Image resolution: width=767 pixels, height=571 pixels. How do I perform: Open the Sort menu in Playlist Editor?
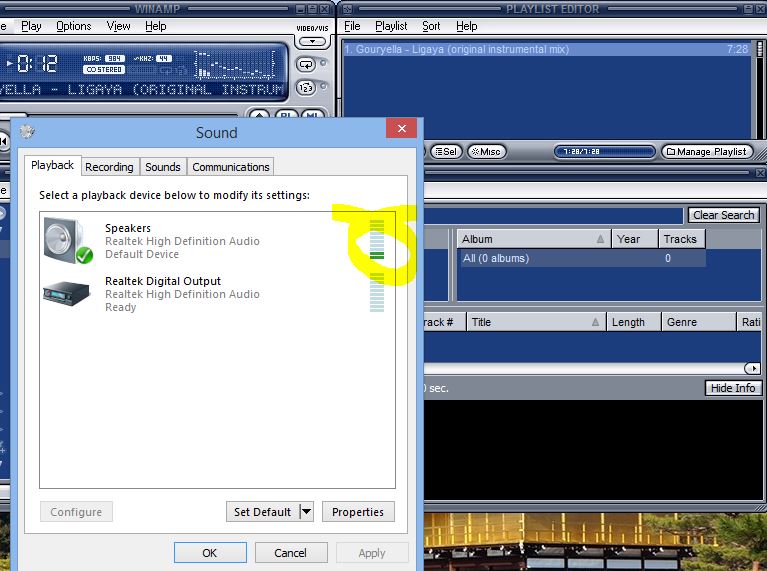tap(431, 26)
